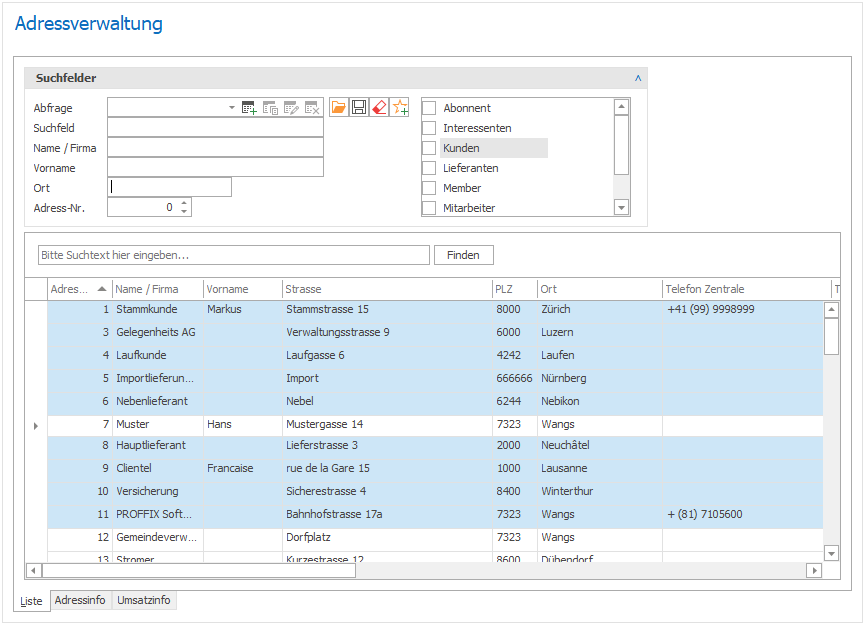
Task: Enable the Mitarbeiter checkbox
Action: point(429,208)
